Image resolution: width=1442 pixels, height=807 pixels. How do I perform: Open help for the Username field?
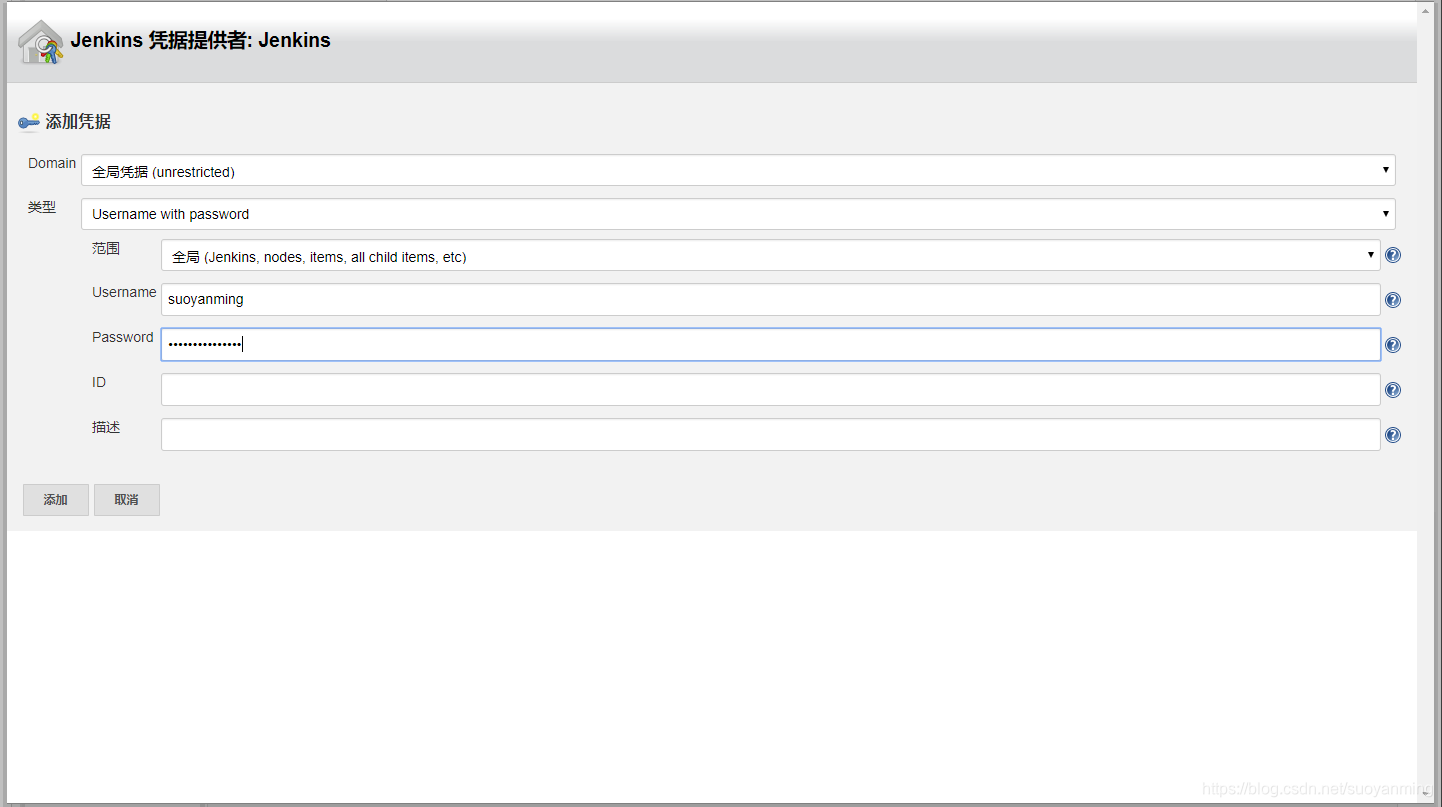point(1393,300)
